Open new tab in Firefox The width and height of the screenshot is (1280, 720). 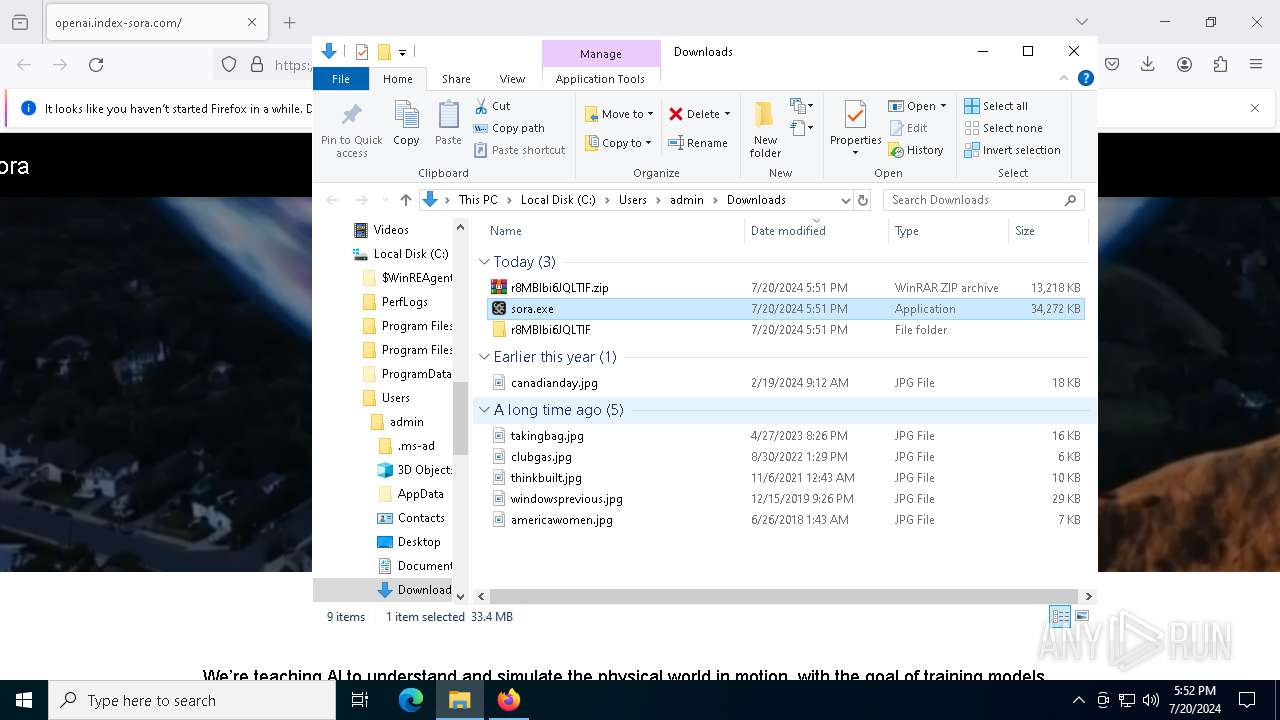click(x=289, y=22)
